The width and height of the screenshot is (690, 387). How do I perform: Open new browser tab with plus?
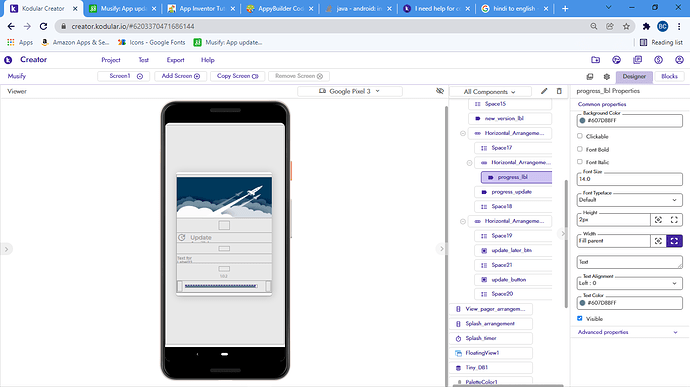[565, 8]
